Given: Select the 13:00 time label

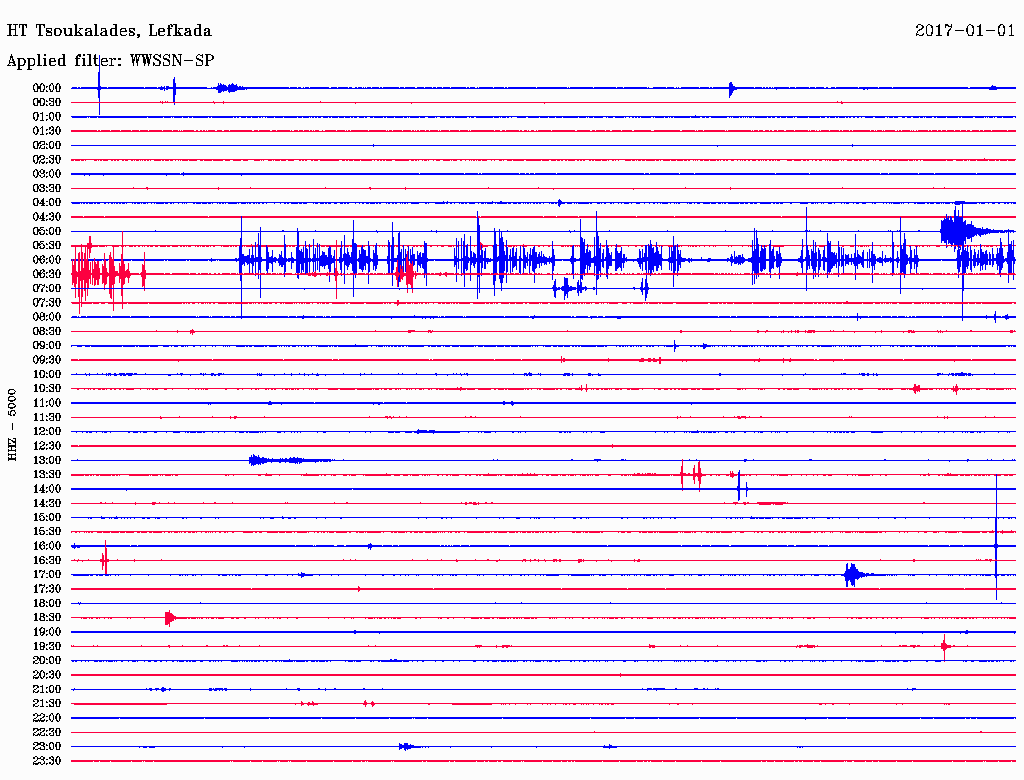Looking at the screenshot, I should (46, 461).
